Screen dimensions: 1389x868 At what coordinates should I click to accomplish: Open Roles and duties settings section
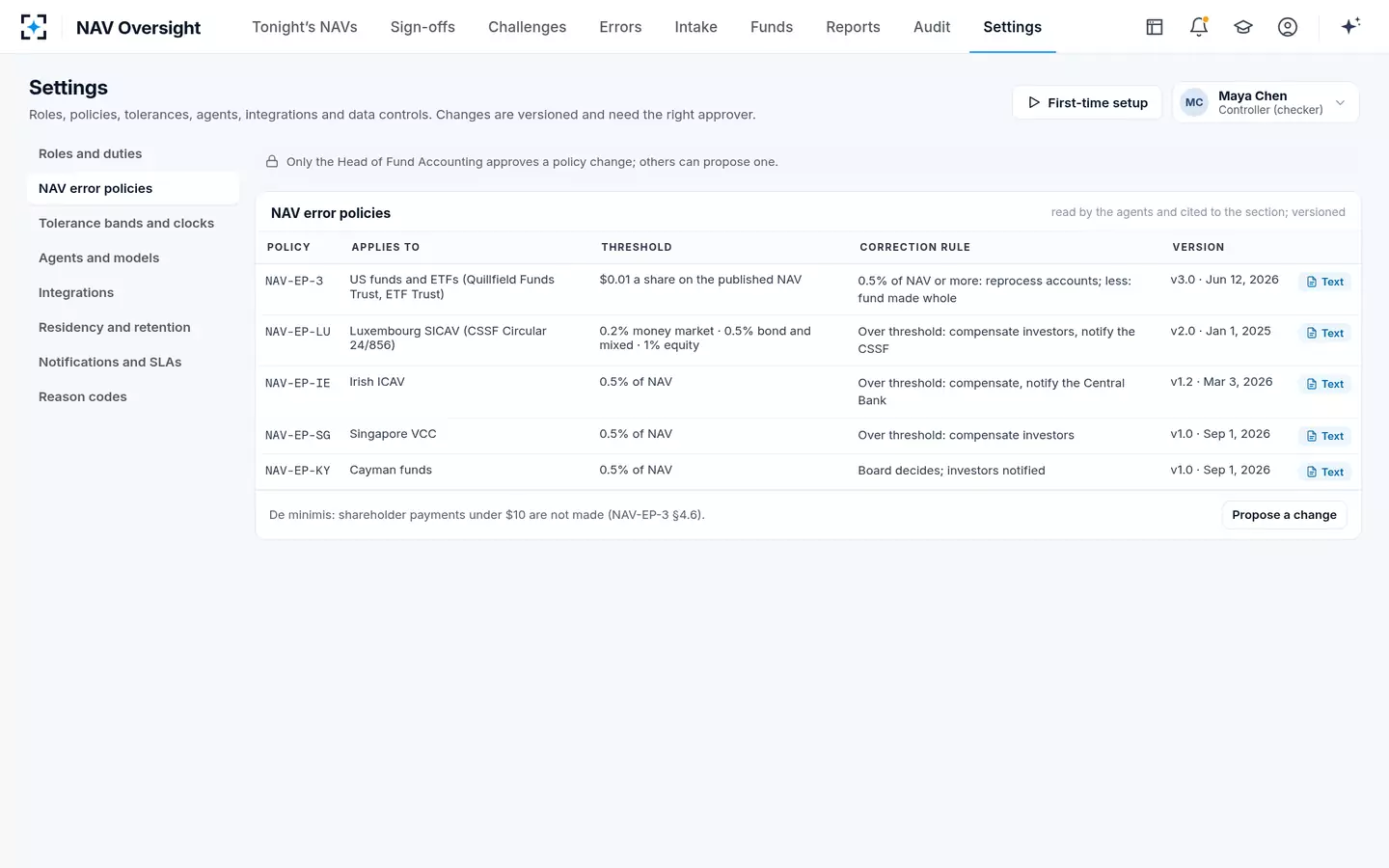coord(132,153)
